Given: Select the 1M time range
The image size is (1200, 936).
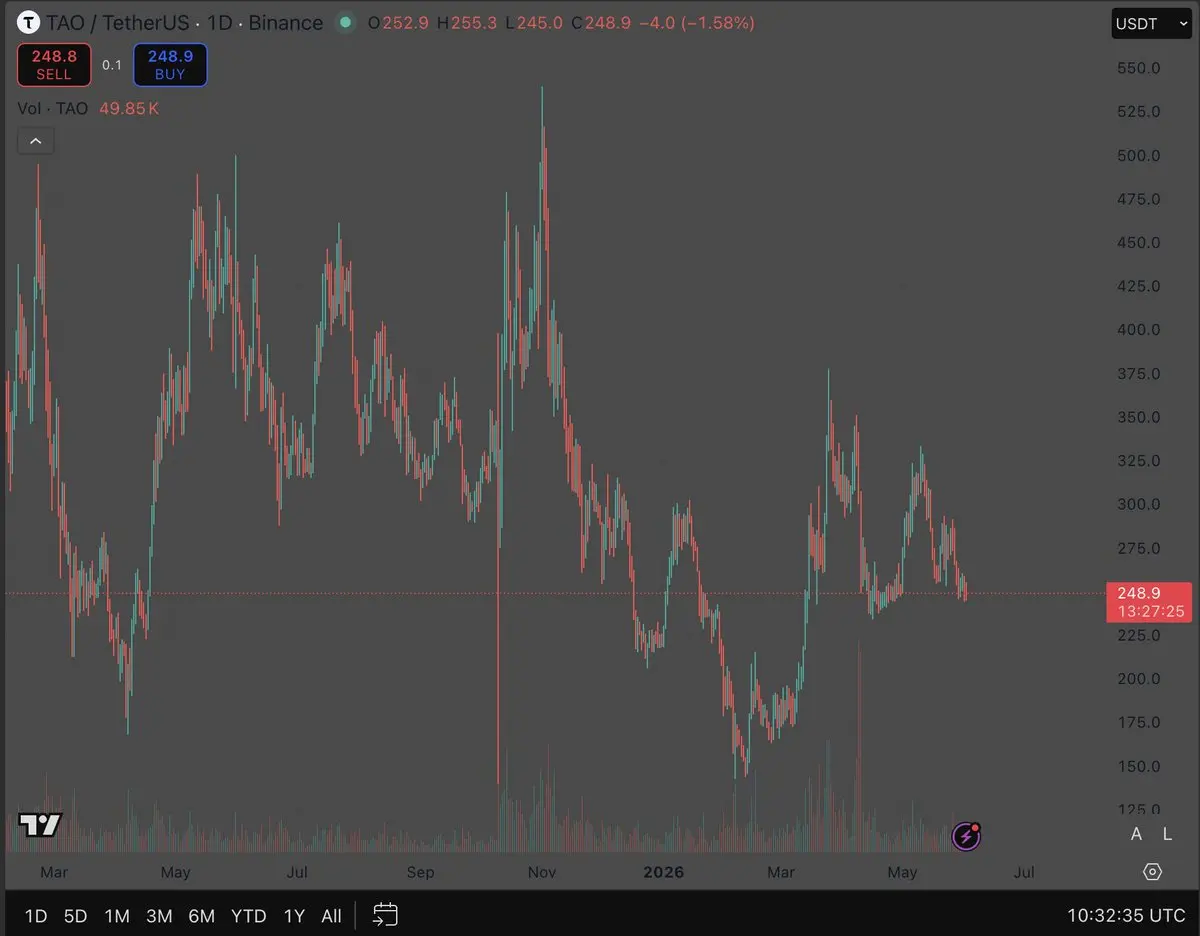Looking at the screenshot, I should [x=117, y=915].
